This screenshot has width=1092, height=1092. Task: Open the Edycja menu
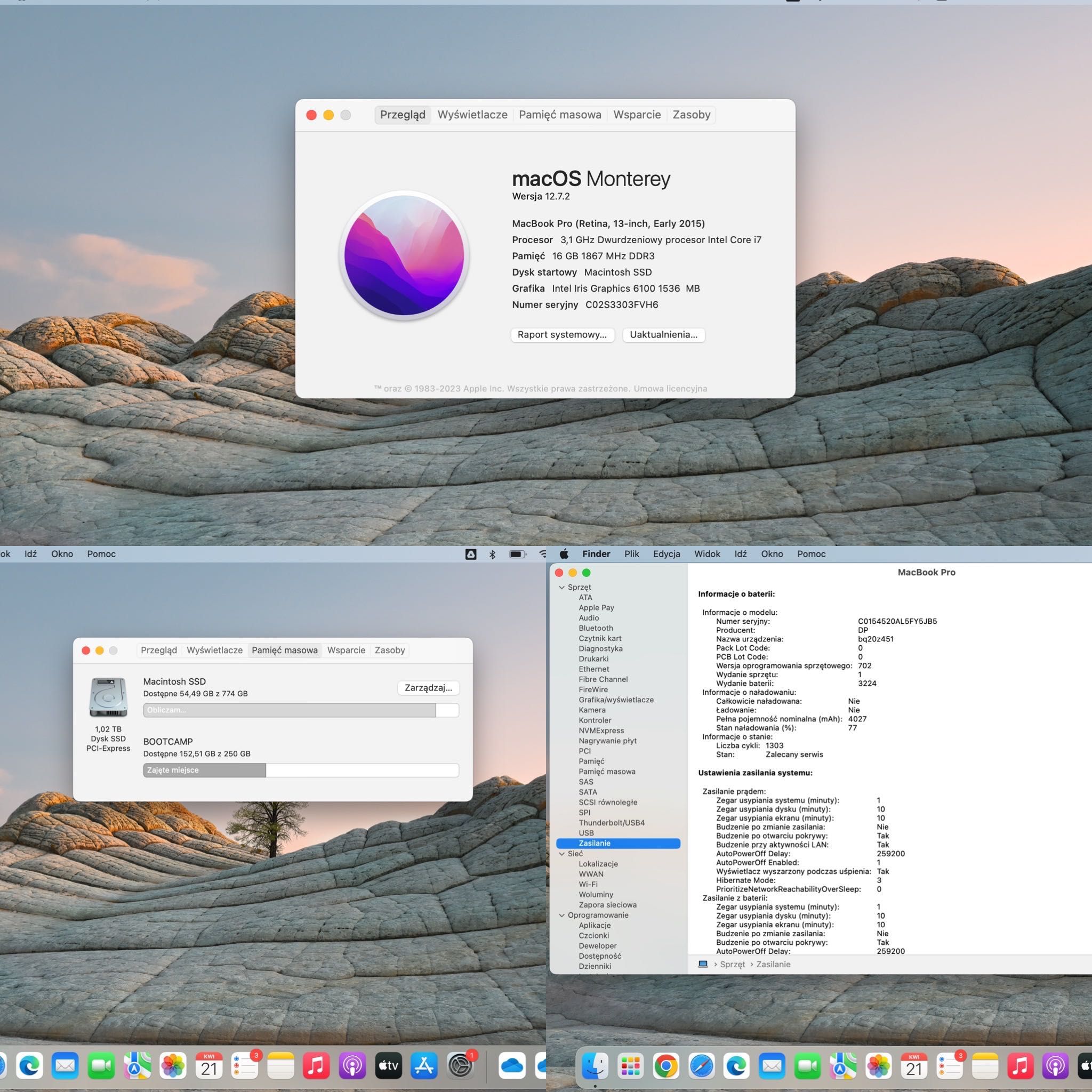click(x=667, y=554)
